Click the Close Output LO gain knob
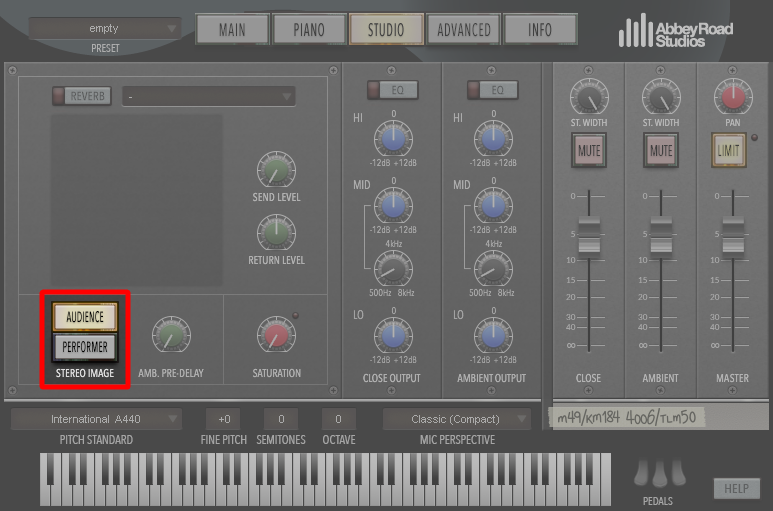The height and width of the screenshot is (511, 773). [393, 336]
